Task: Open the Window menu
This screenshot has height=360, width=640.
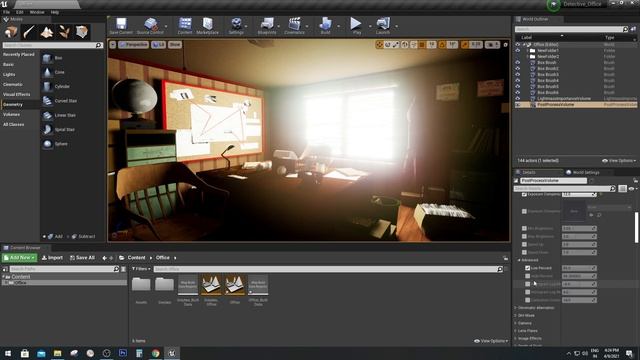Action: 37,12
